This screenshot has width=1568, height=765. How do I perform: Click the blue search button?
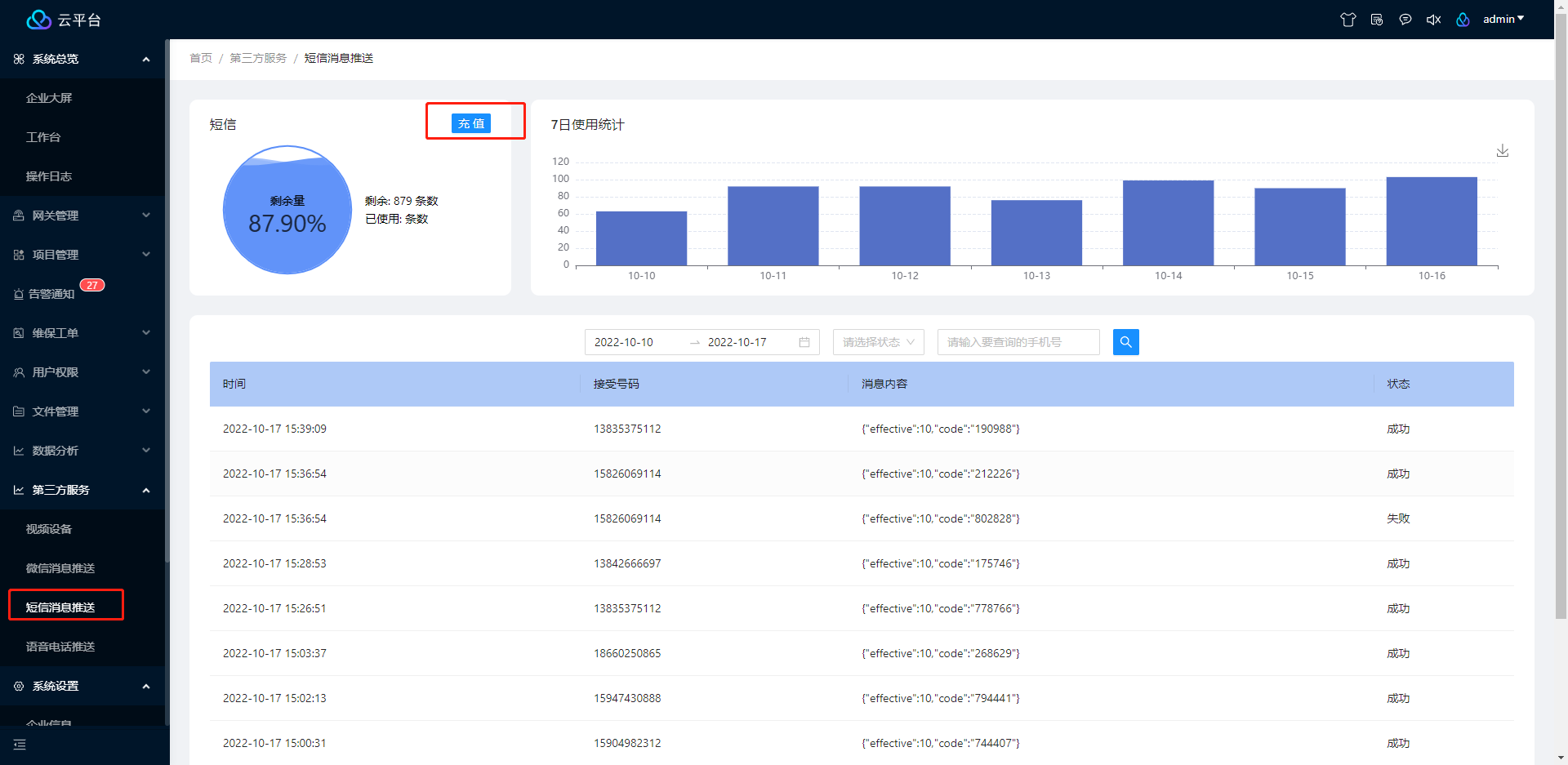(x=1126, y=342)
